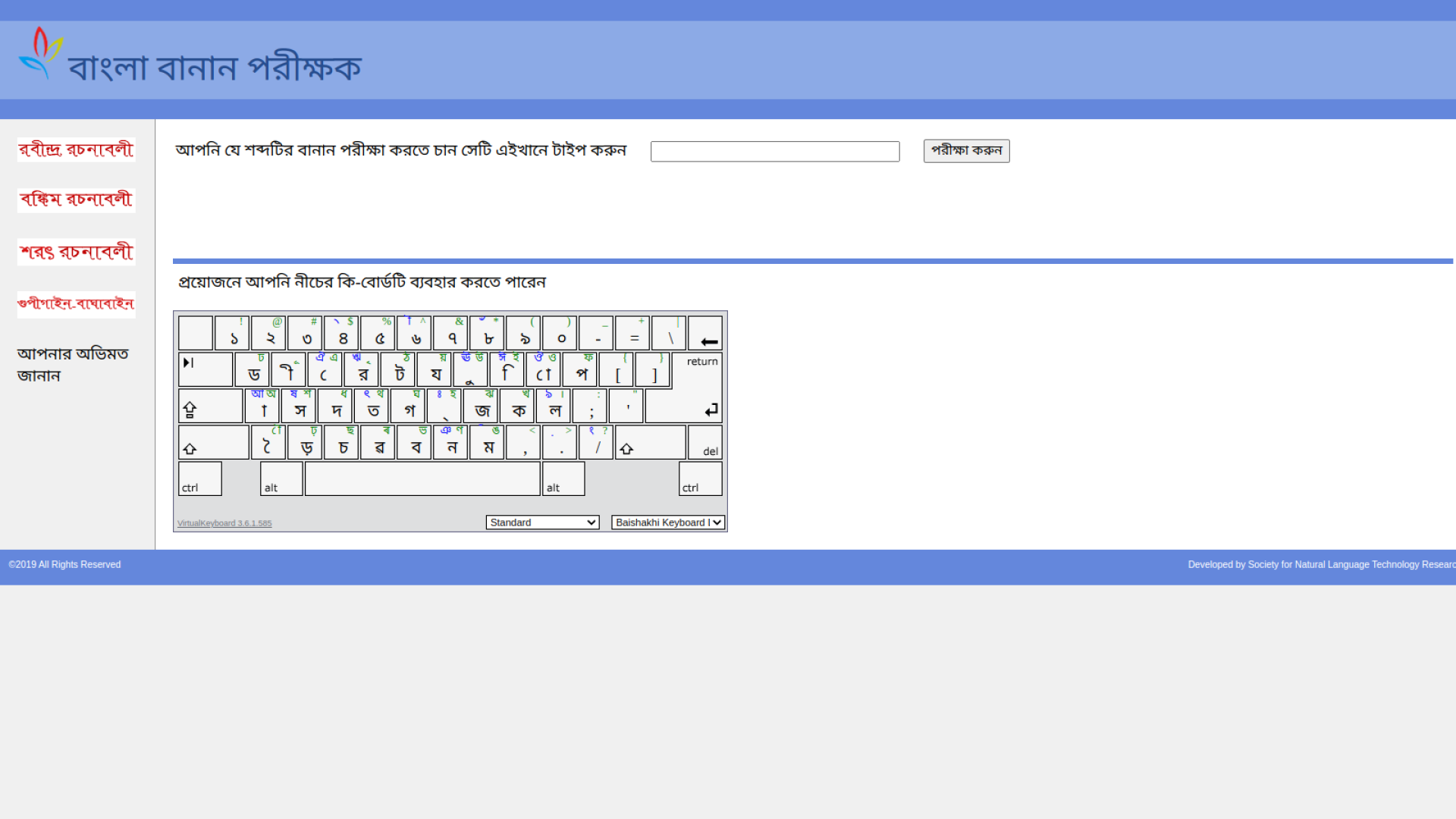
Task: Toggle the left ctrl key
Action: point(199,479)
